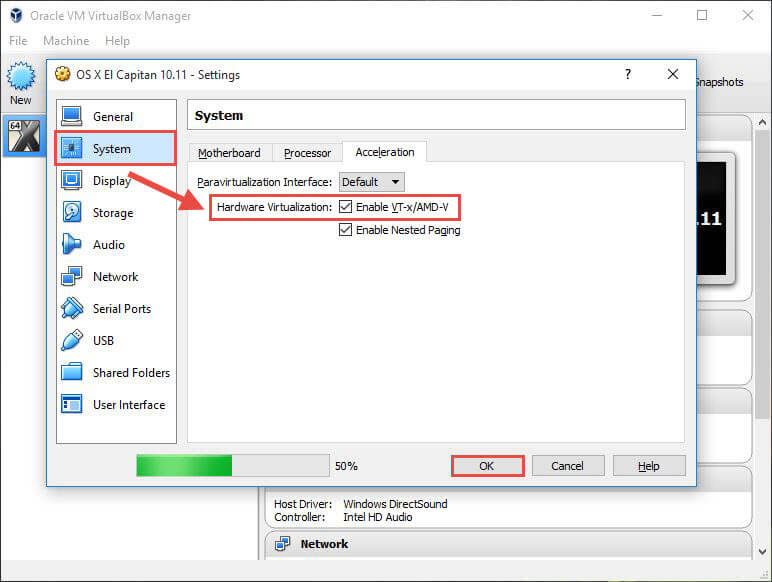
Task: Toggle Enable Nested Paging checkbox
Action: [345, 229]
